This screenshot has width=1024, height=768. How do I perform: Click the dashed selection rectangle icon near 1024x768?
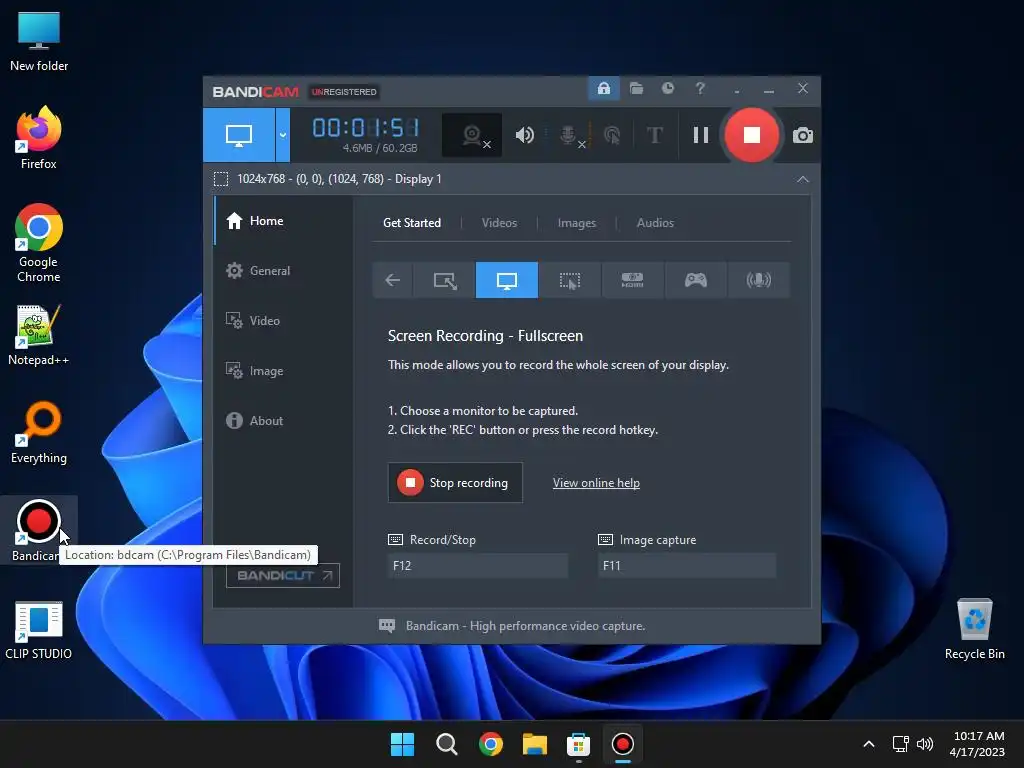221,179
